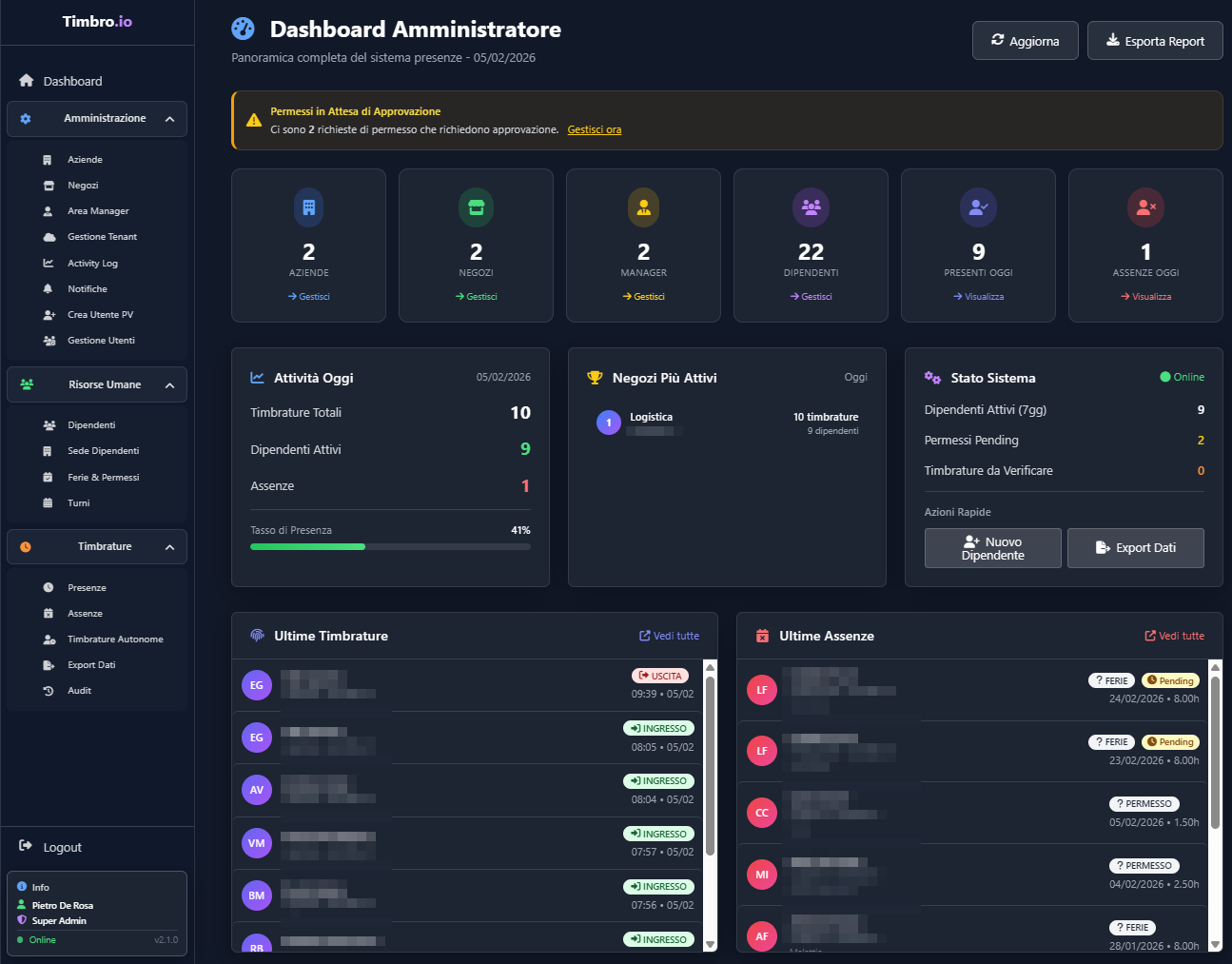The width and height of the screenshot is (1232, 964).
Task: Click the green Negozi store icon
Action: click(x=476, y=207)
